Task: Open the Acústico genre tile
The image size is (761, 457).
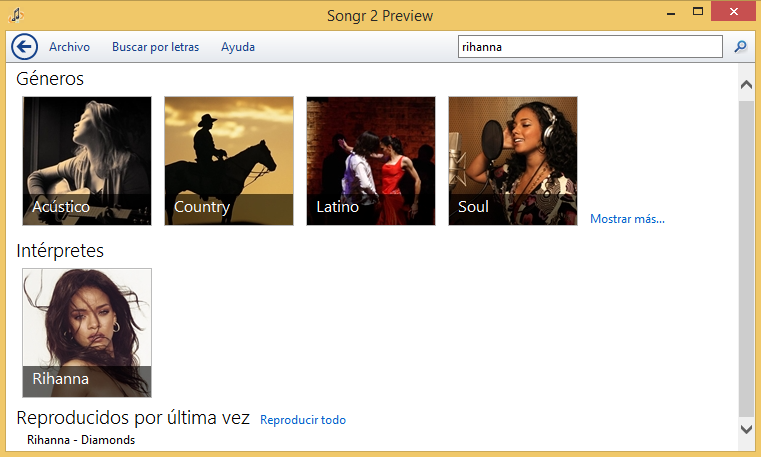Action: tap(87, 161)
